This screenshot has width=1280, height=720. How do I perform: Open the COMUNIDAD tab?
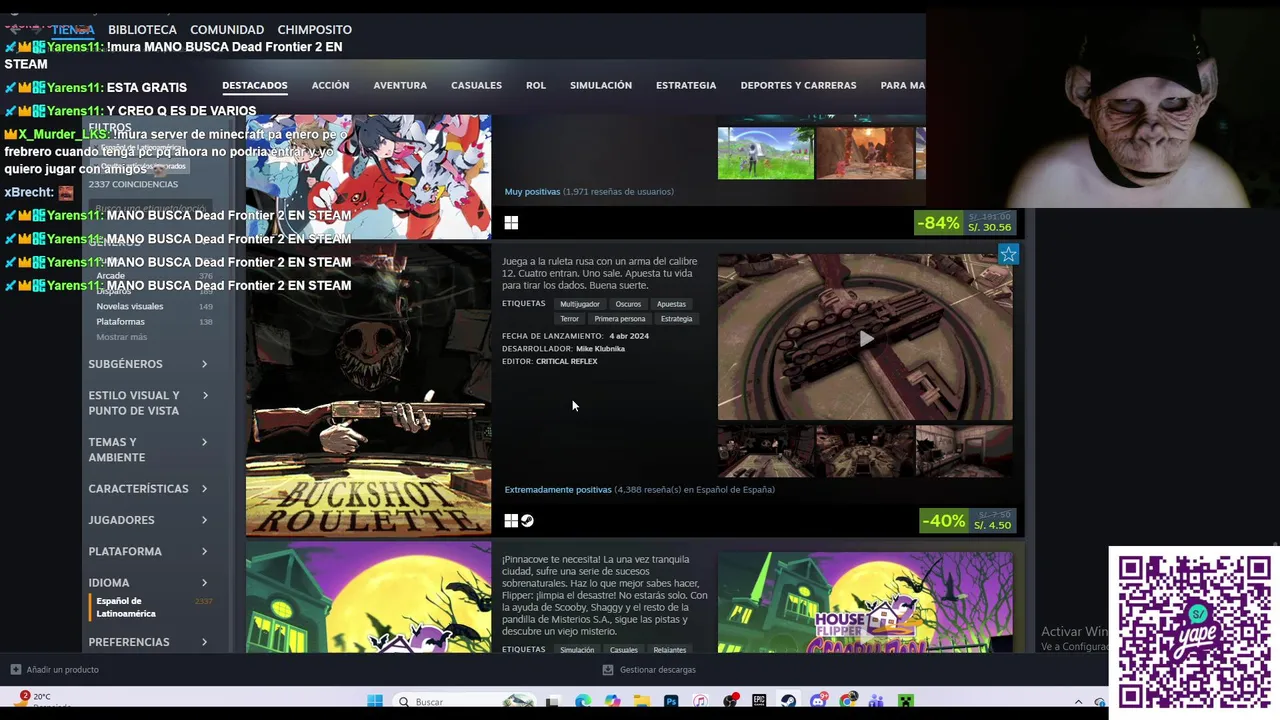pyautogui.click(x=227, y=30)
